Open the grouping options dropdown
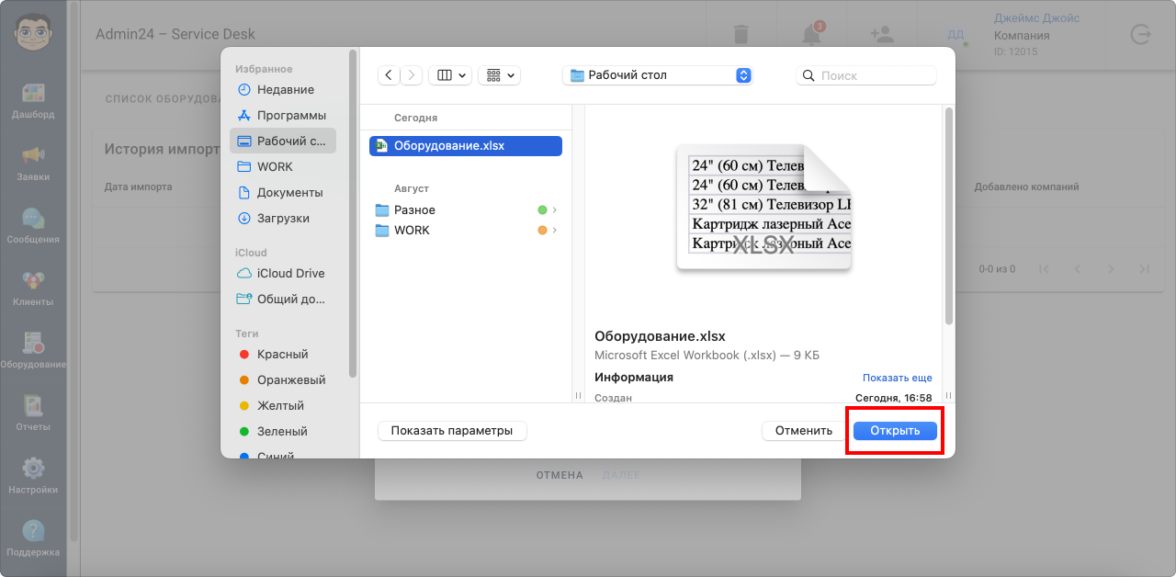1176x577 pixels. (x=500, y=75)
